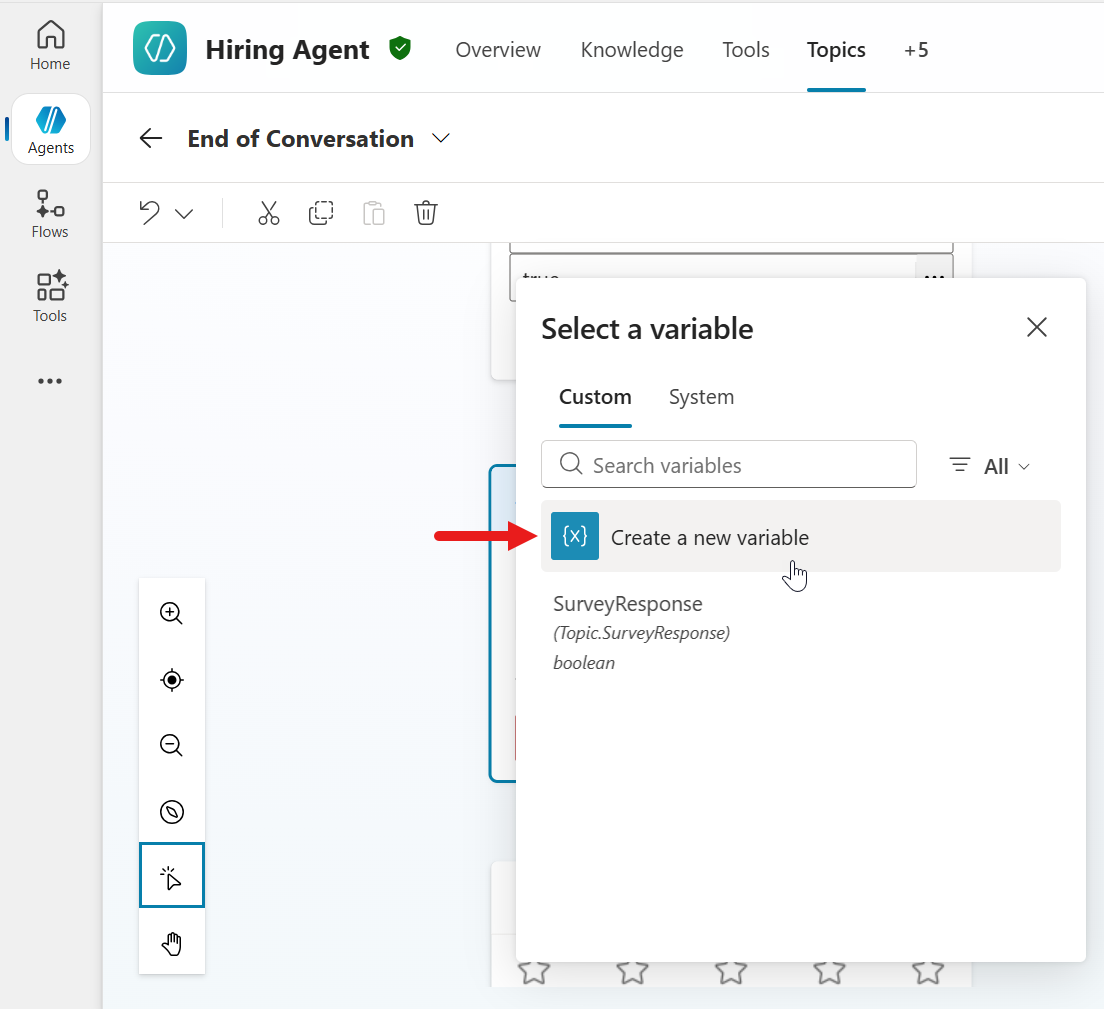Create a new variable
This screenshot has height=1009, width=1104.
[710, 537]
